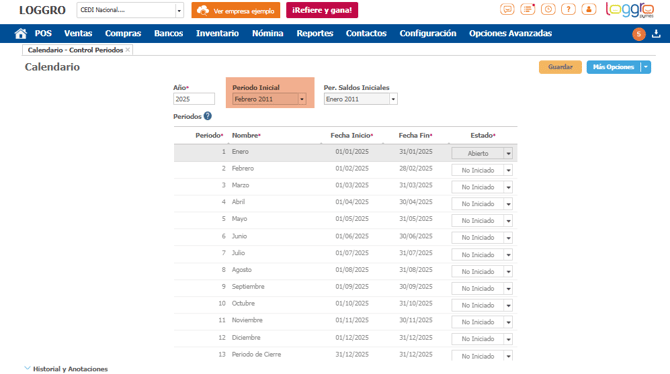670x374 pixels.
Task: Open the chat messages icon
Action: click(507, 9)
